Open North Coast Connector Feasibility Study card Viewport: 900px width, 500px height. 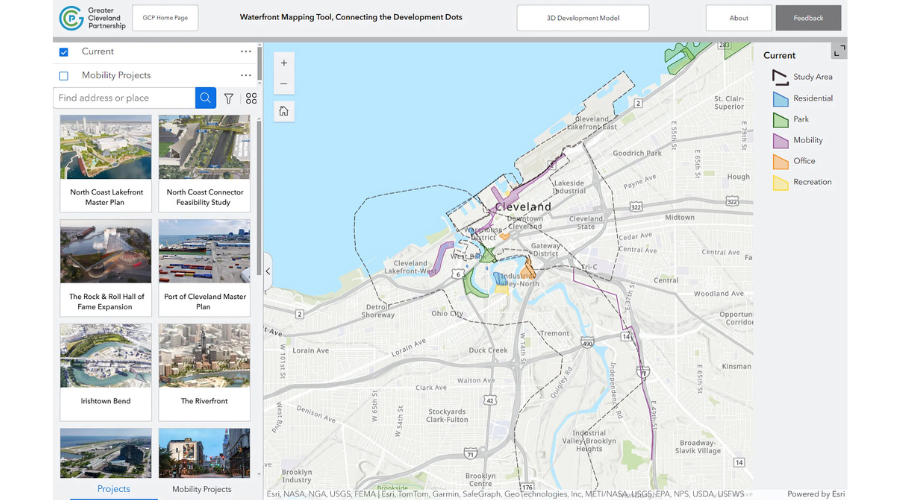tap(204, 163)
